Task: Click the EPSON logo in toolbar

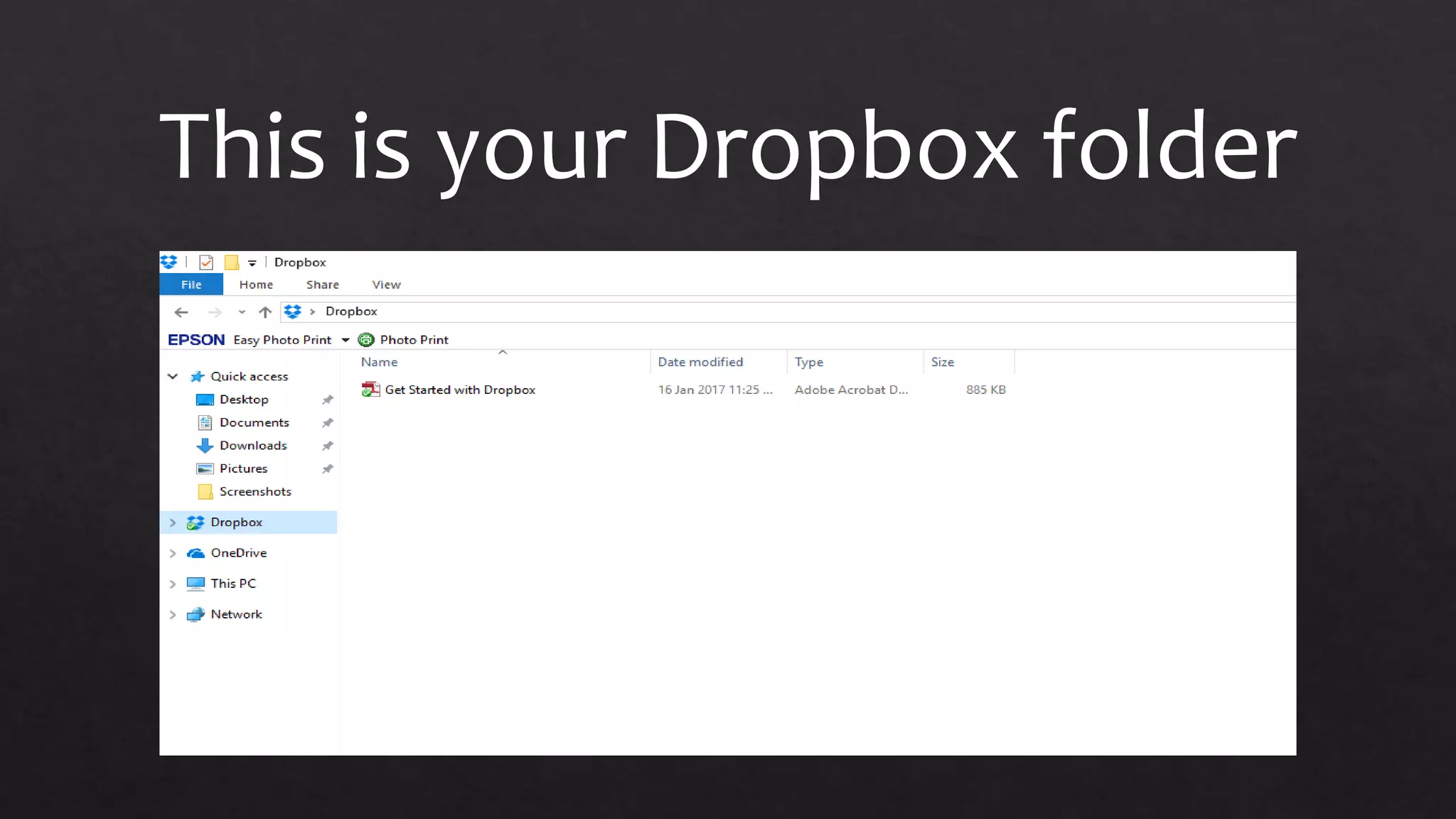Action: pyautogui.click(x=196, y=340)
